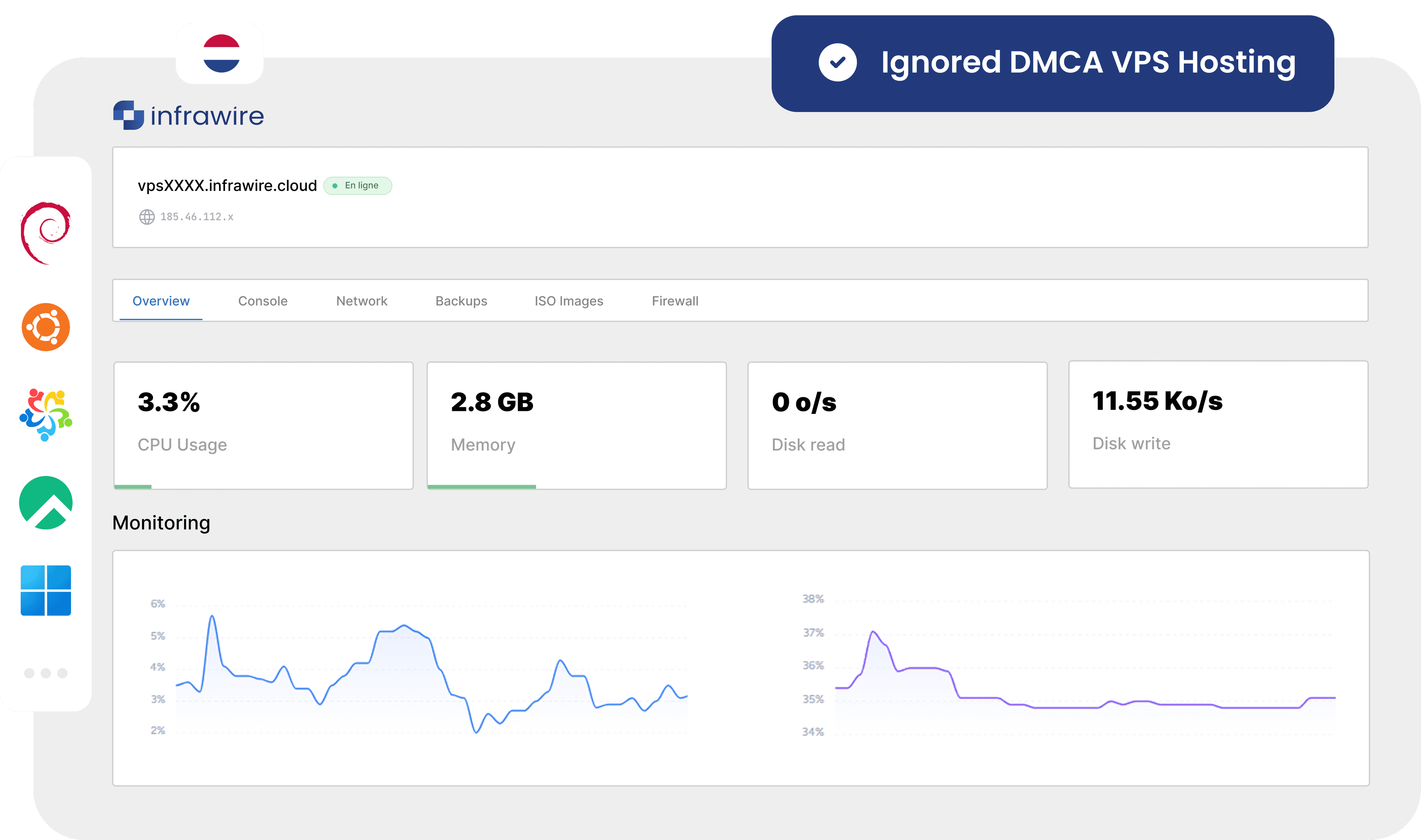Expand the ellipsis for more operating systems
The height and width of the screenshot is (840, 1421).
45,673
